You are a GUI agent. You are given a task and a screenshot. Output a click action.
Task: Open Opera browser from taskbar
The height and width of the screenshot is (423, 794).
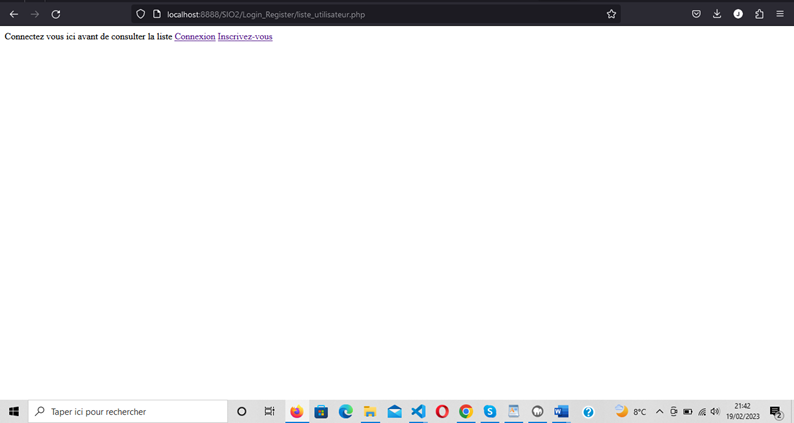pyautogui.click(x=442, y=411)
